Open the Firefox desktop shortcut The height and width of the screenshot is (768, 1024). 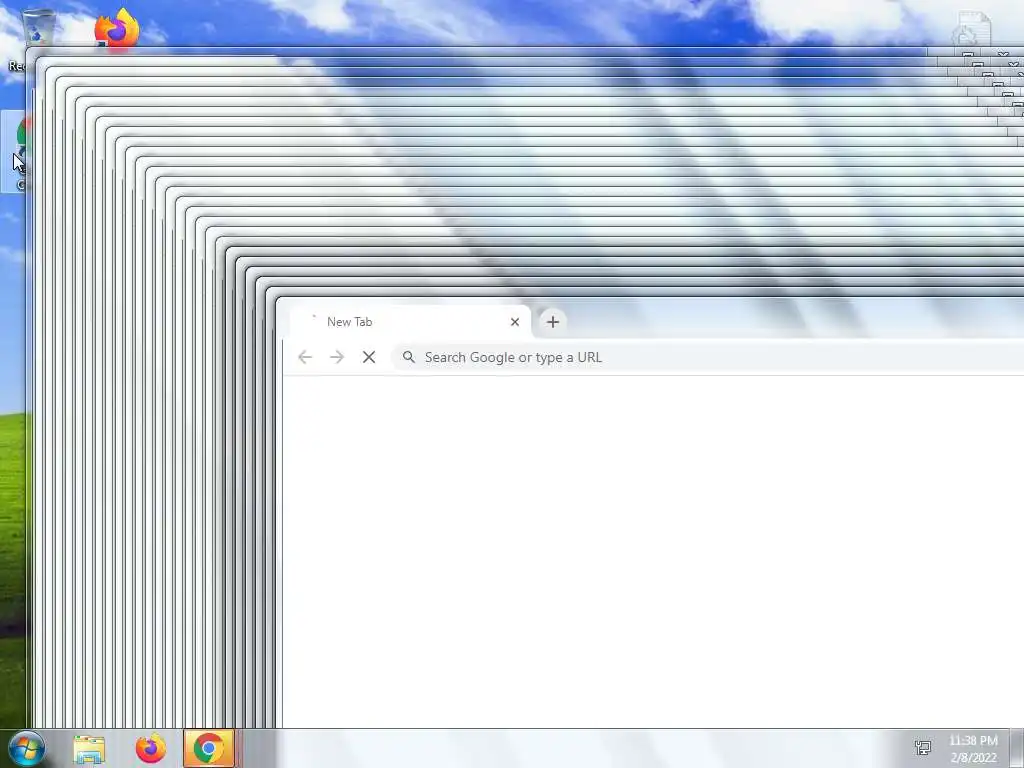point(117,29)
